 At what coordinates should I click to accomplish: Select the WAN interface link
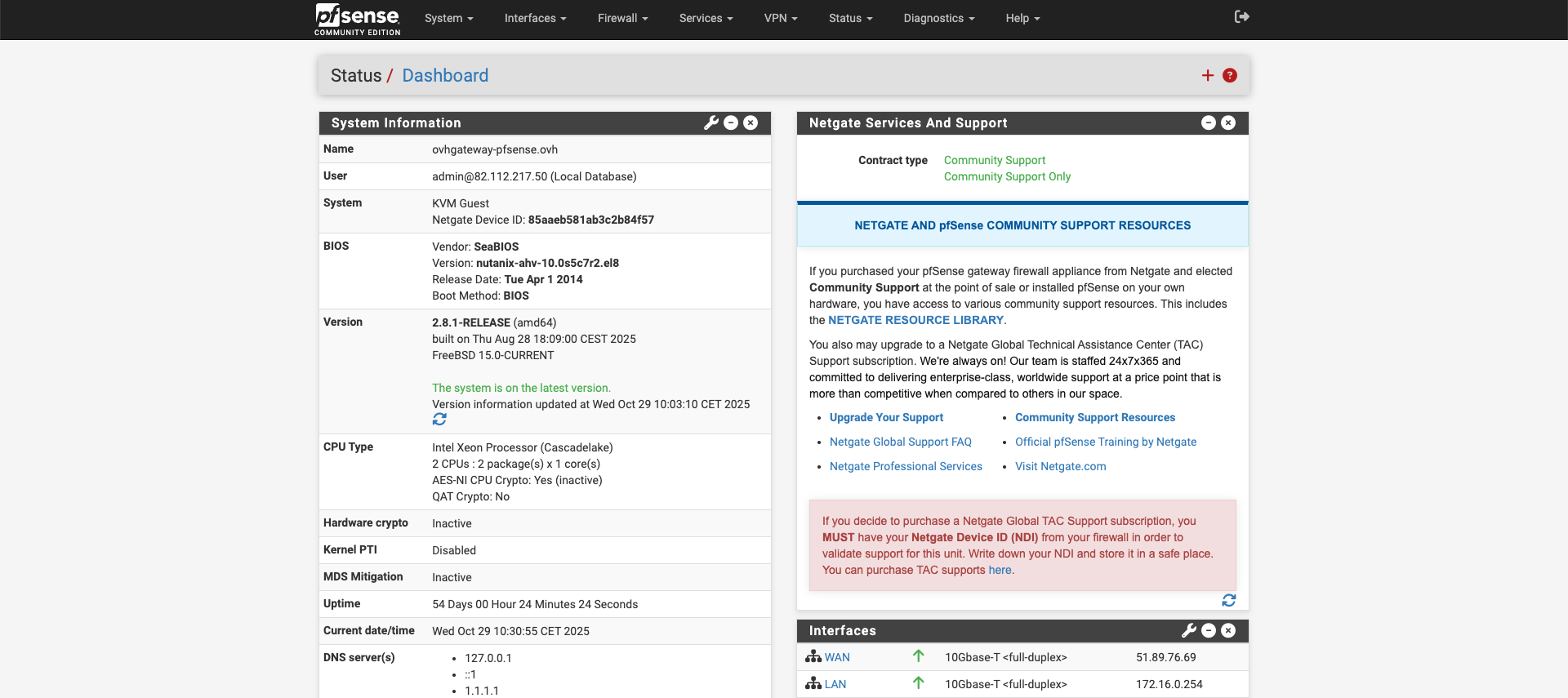tap(837, 657)
